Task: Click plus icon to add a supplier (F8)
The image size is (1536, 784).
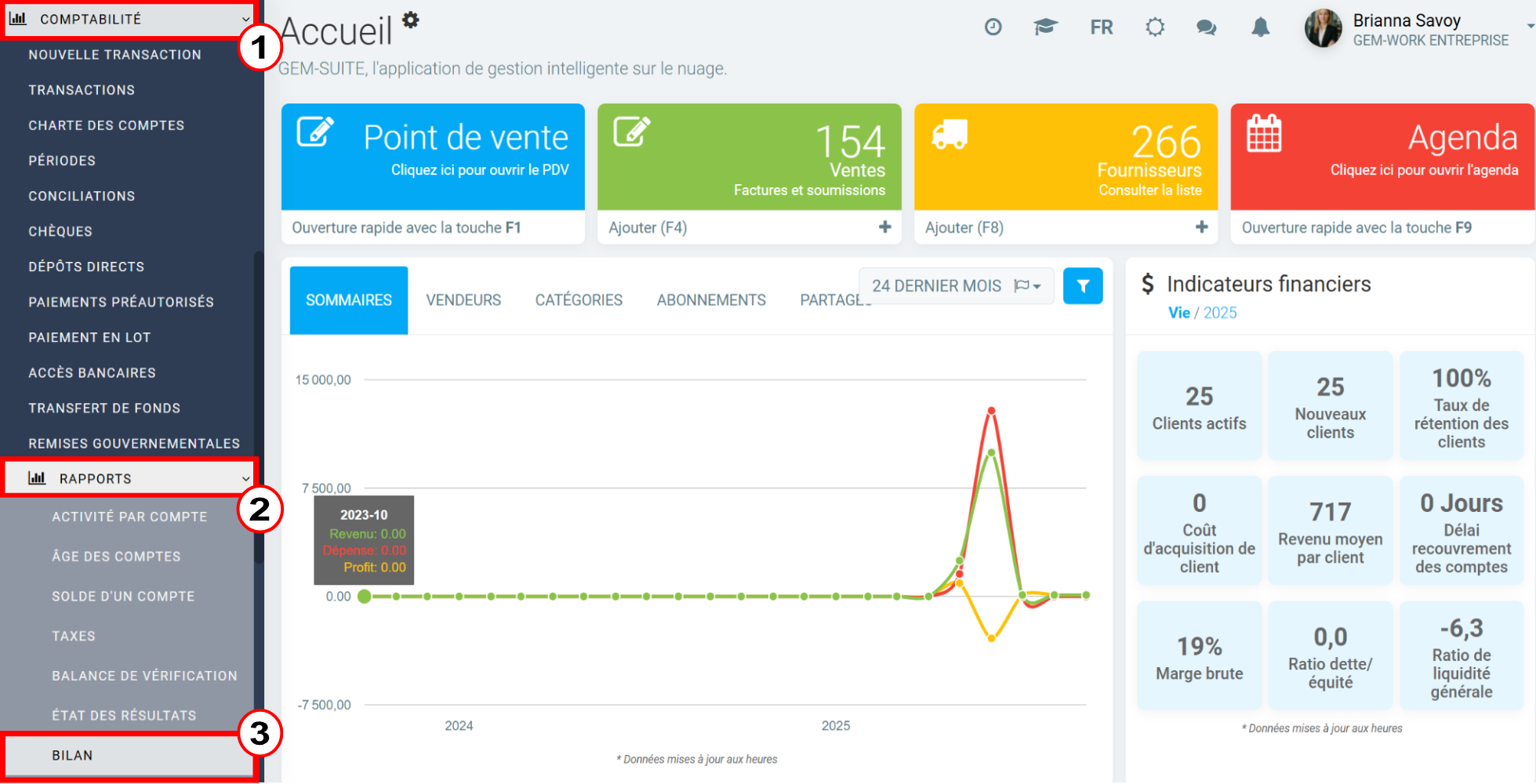Action: [x=1201, y=227]
